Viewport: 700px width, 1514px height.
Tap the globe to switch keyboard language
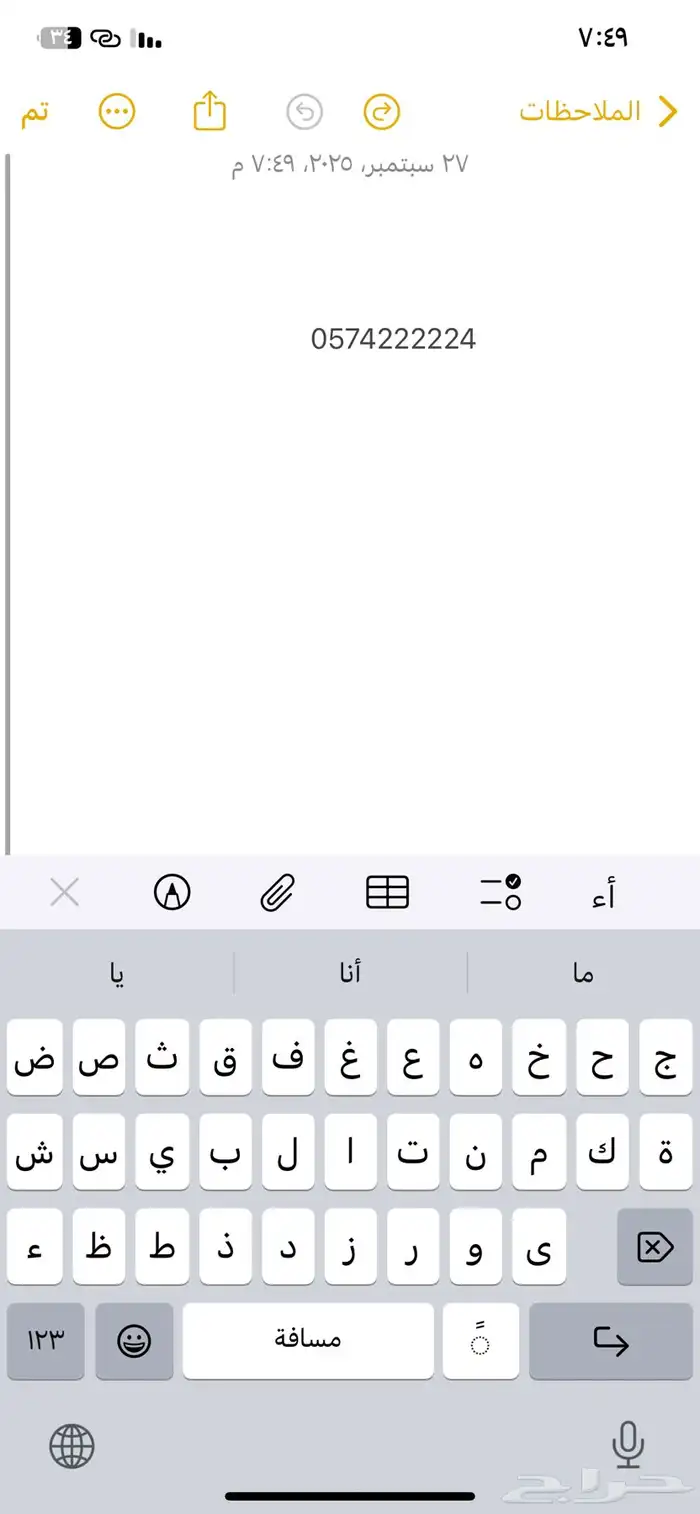tap(72, 1445)
